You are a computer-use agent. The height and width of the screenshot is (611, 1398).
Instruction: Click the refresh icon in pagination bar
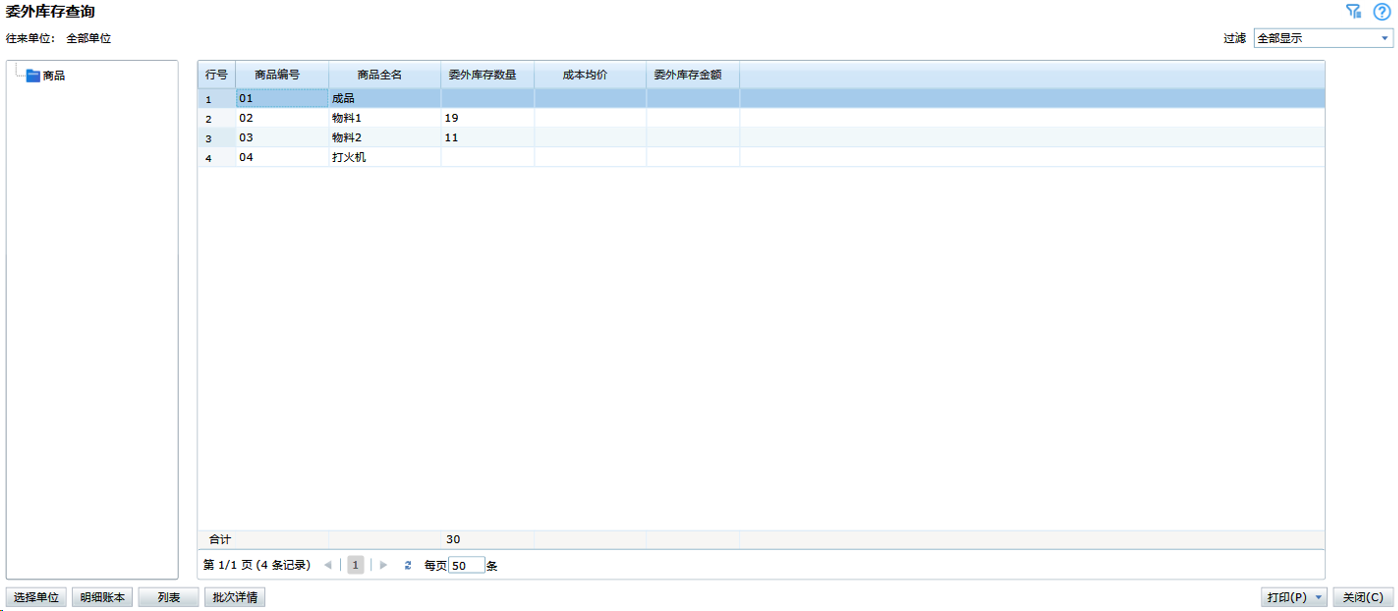tap(407, 565)
